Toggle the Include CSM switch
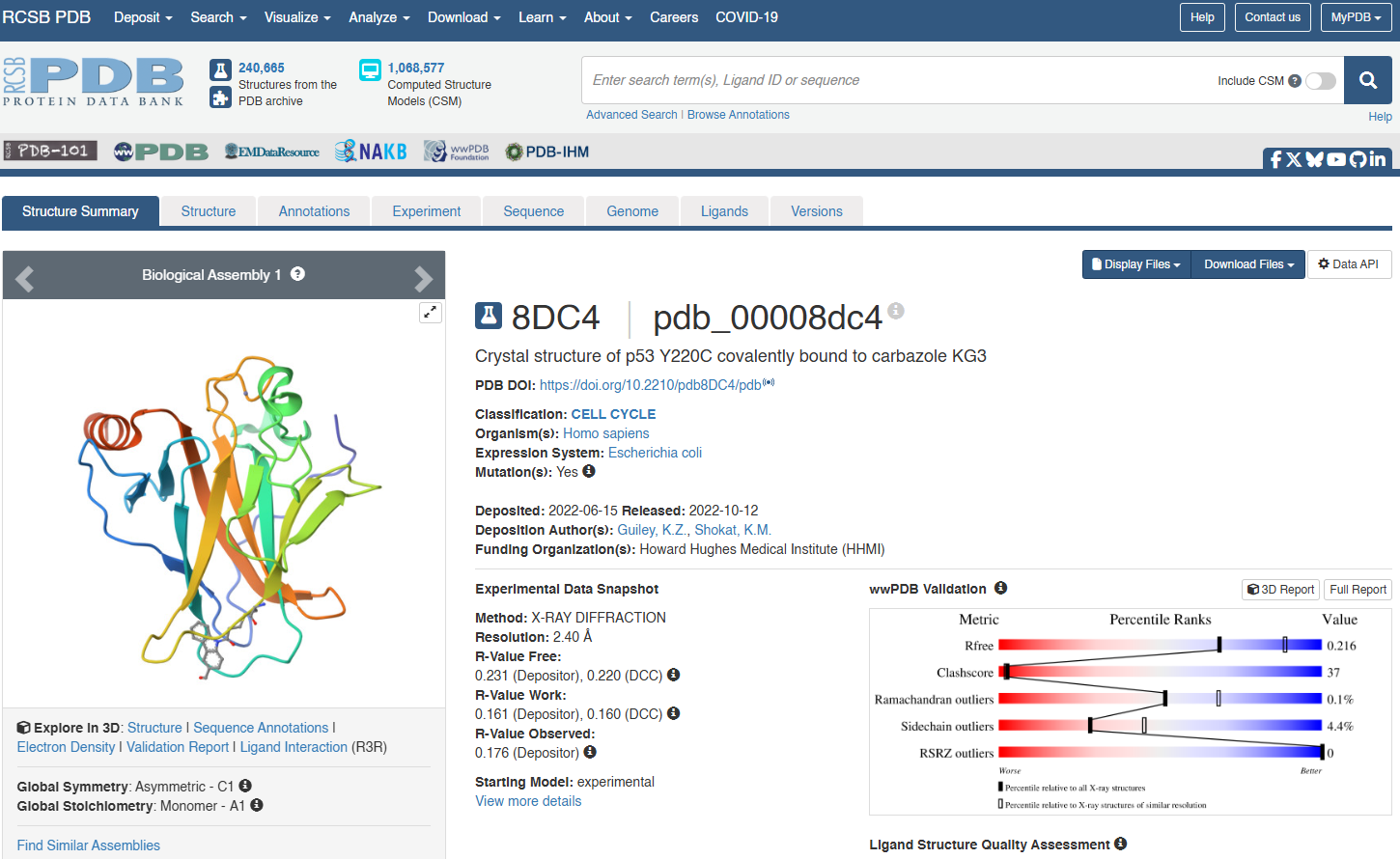The image size is (1400, 859). (1321, 81)
